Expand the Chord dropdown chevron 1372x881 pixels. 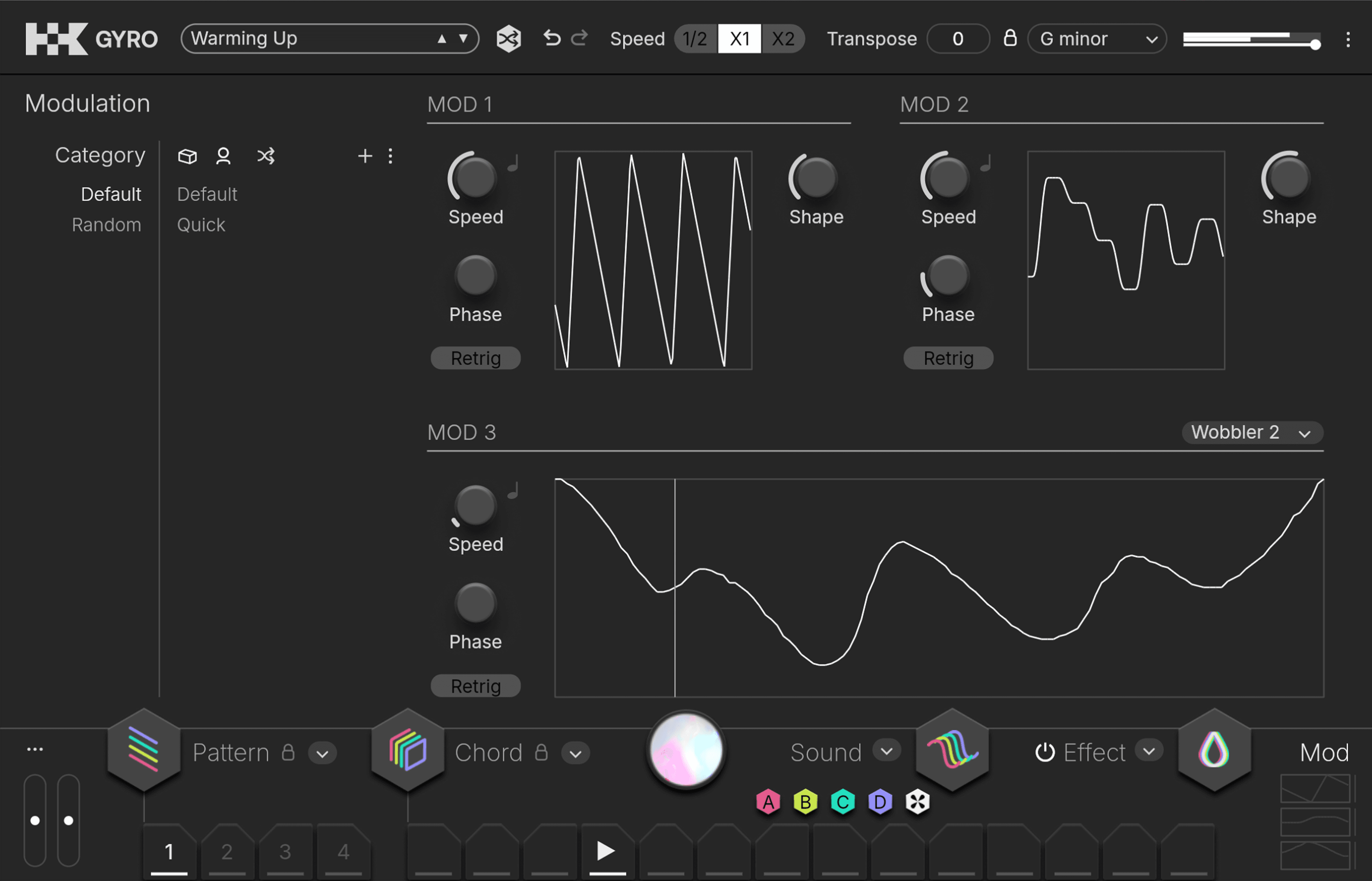(x=575, y=754)
